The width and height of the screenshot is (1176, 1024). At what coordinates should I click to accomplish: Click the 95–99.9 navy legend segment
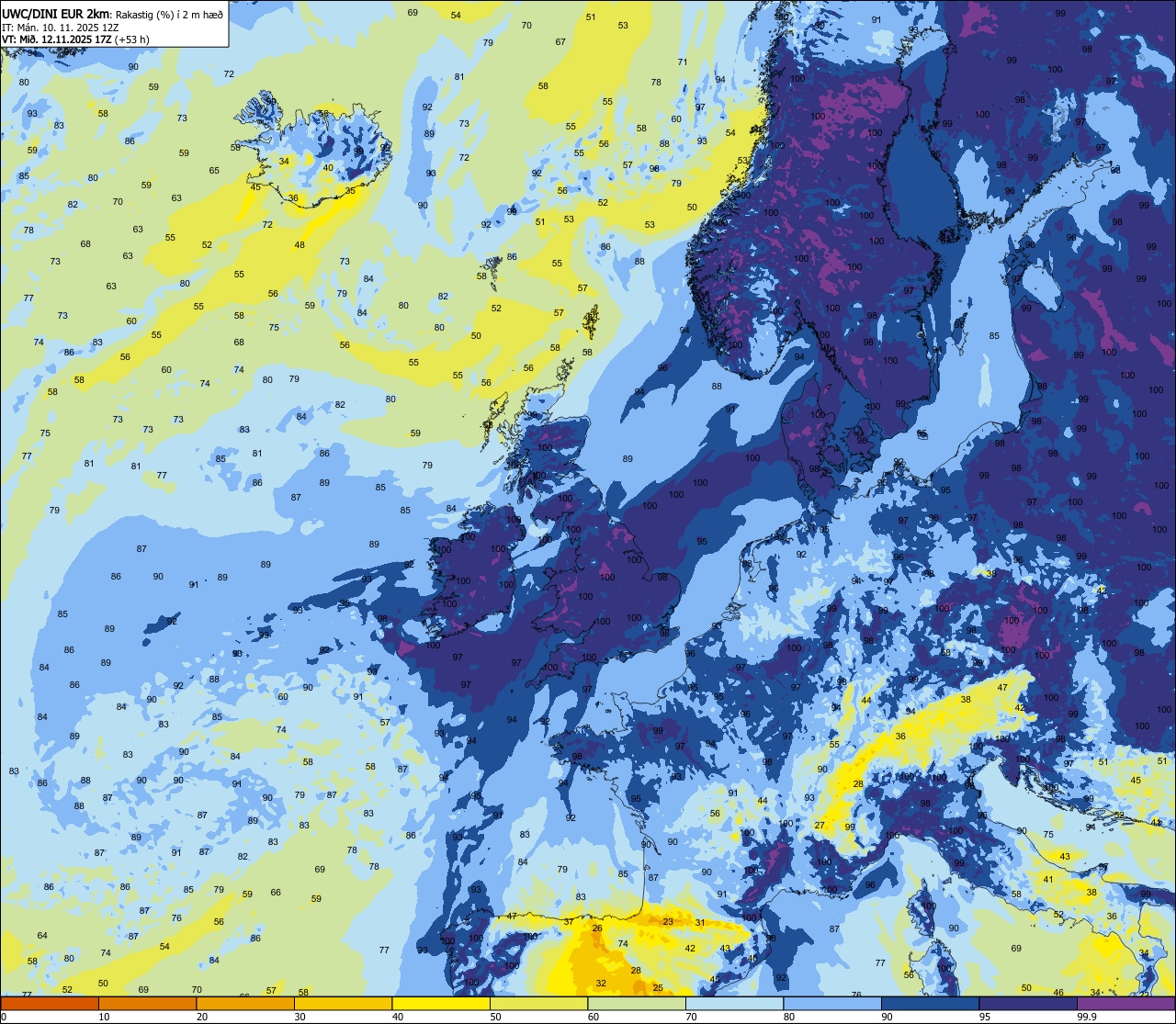click(1028, 1003)
